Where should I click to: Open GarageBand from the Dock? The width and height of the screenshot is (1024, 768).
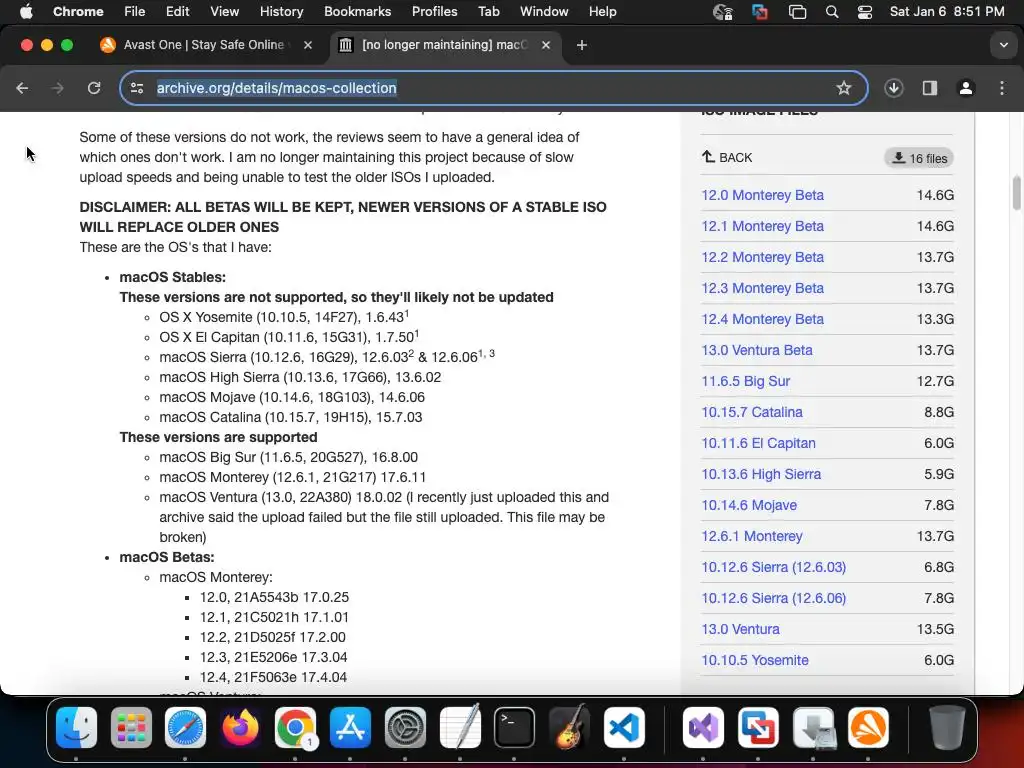(x=569, y=728)
